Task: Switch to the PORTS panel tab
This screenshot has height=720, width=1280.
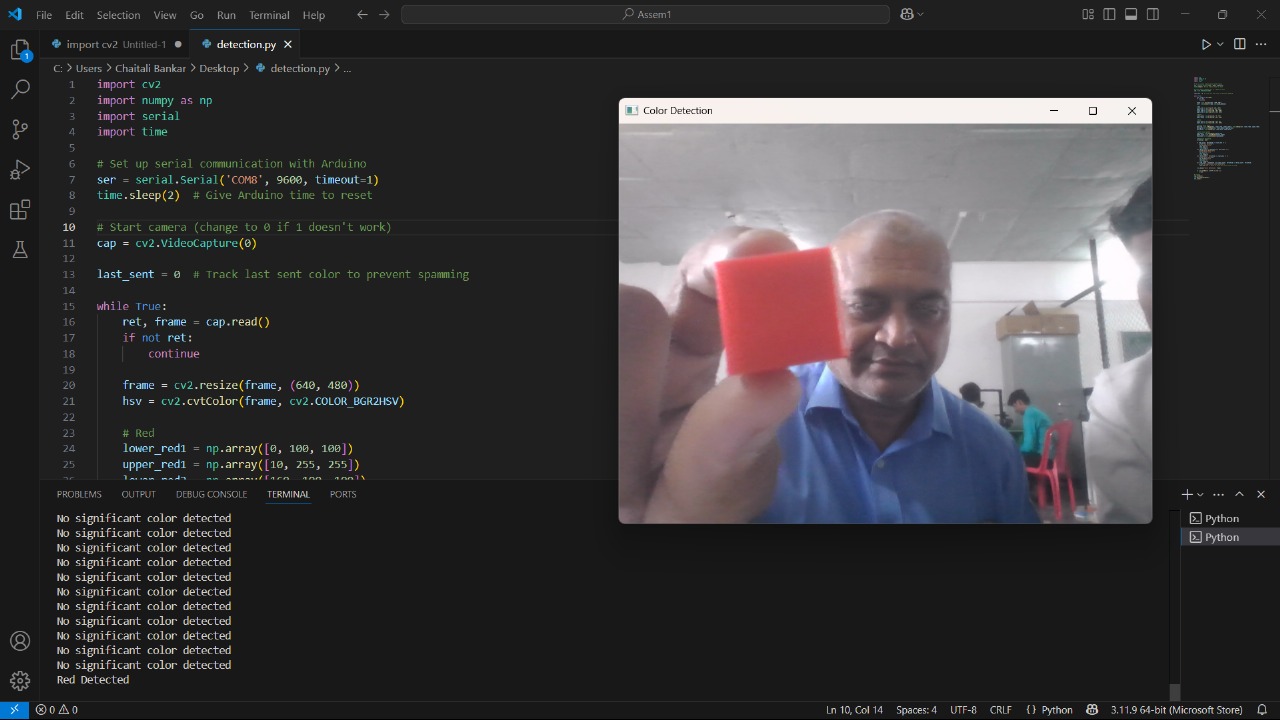Action: tap(343, 494)
